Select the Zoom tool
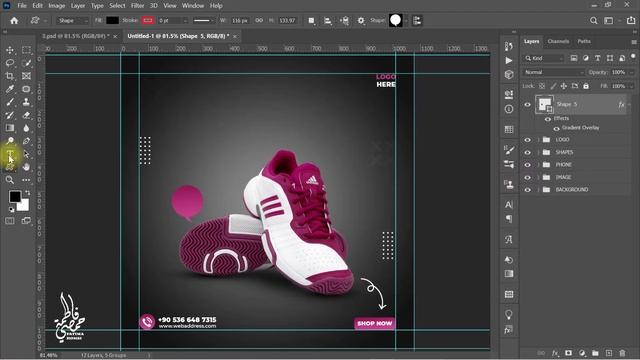Image resolution: width=640 pixels, height=360 pixels. click(10, 180)
